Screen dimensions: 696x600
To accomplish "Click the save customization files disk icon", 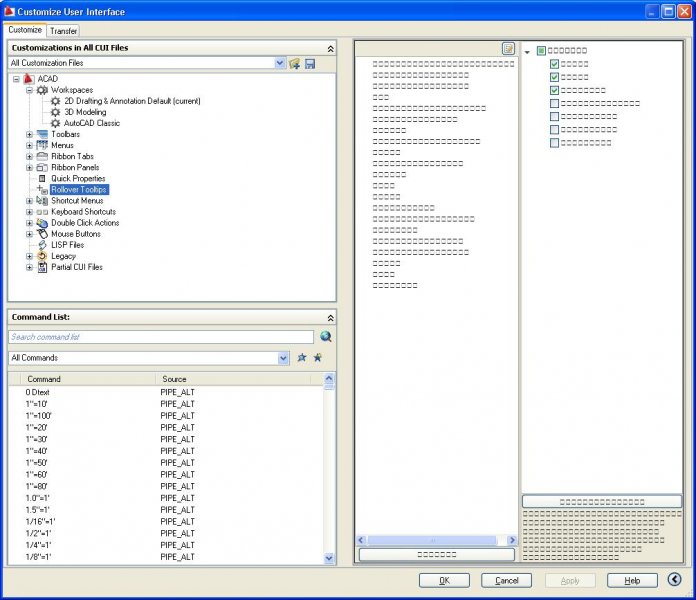I will pos(310,63).
